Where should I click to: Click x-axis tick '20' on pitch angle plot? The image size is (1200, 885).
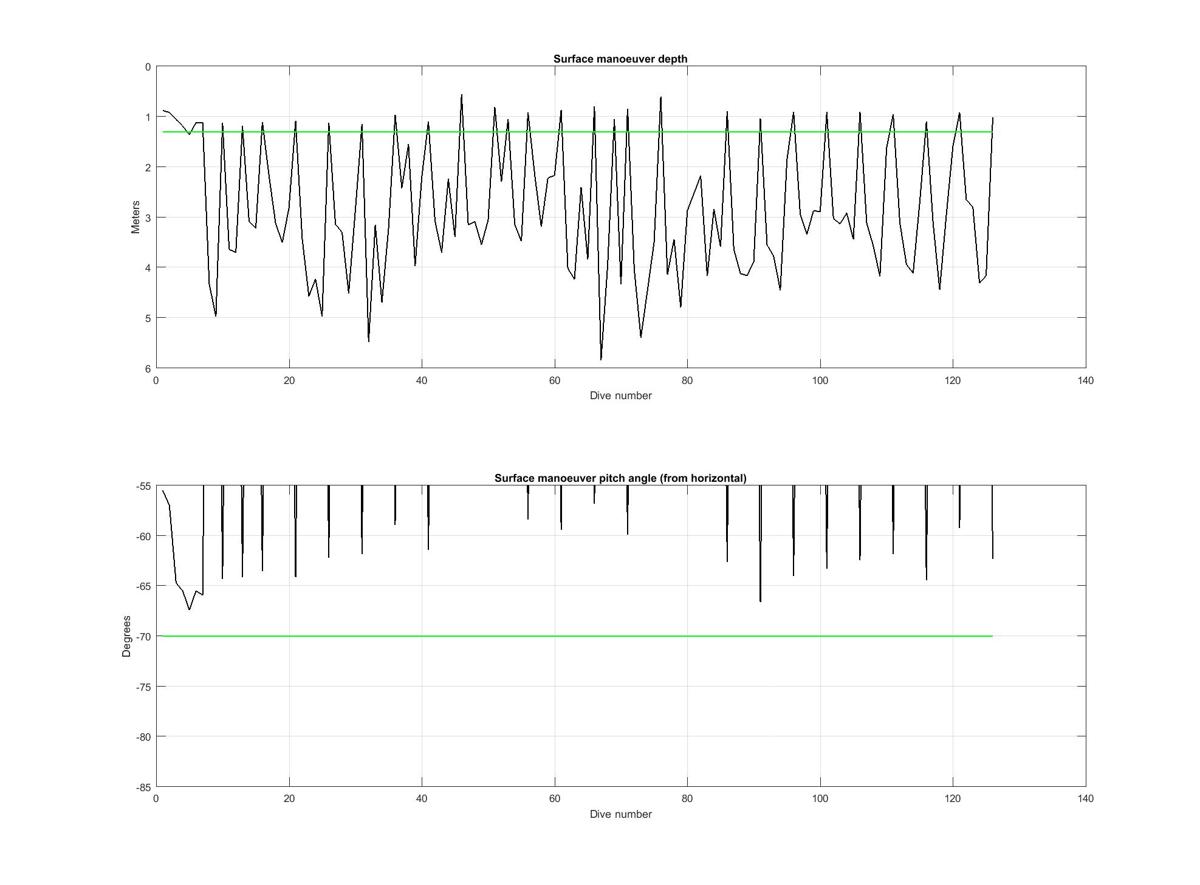click(289, 799)
